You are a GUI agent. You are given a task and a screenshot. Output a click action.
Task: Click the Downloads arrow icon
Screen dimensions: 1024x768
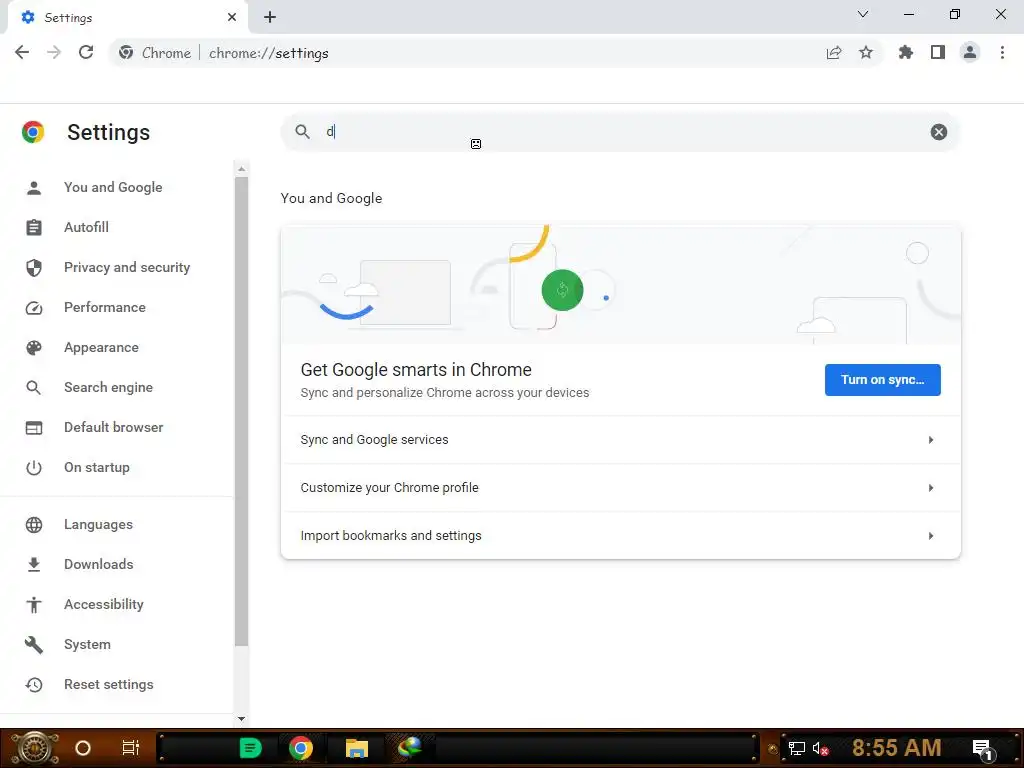point(34,565)
